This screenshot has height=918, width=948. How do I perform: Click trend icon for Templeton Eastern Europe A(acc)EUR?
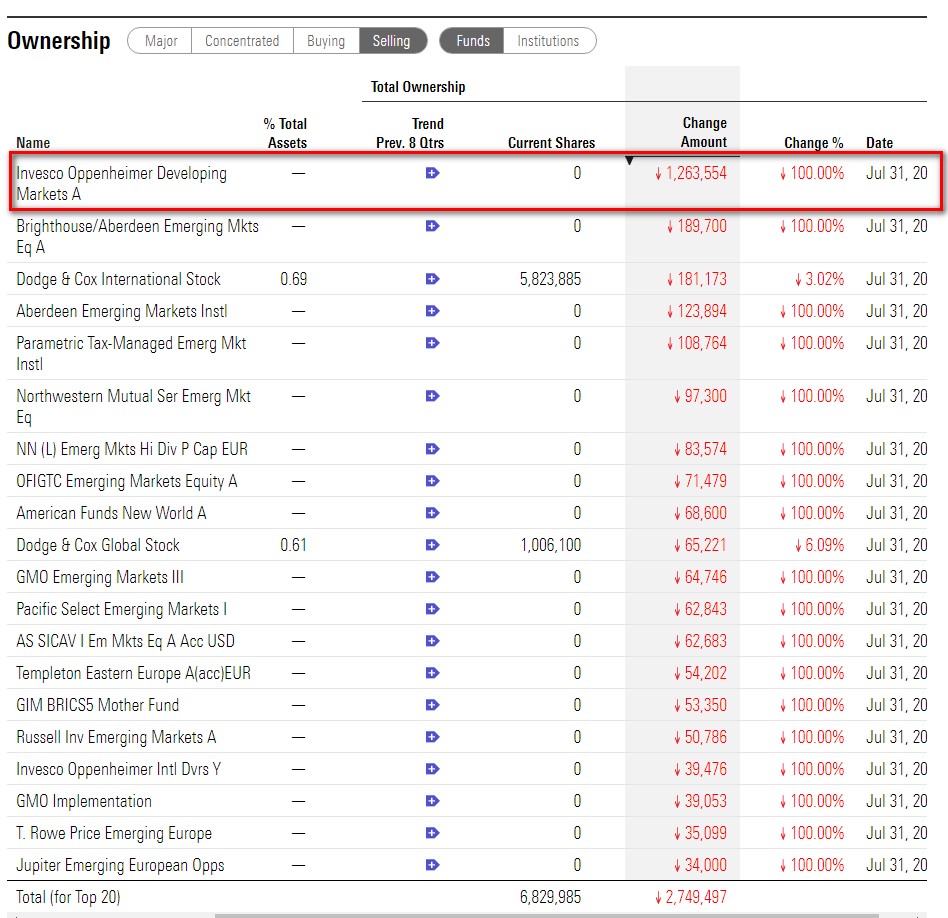coord(432,673)
